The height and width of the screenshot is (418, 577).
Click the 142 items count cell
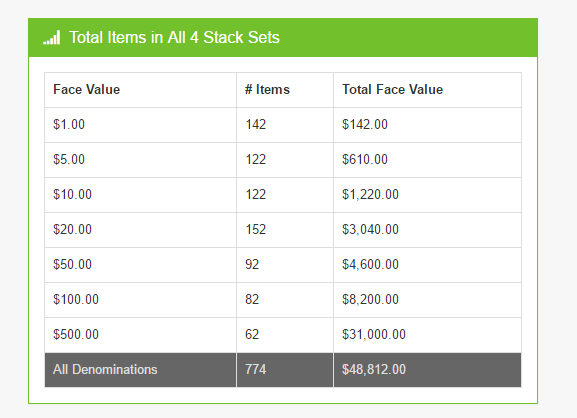click(285, 125)
